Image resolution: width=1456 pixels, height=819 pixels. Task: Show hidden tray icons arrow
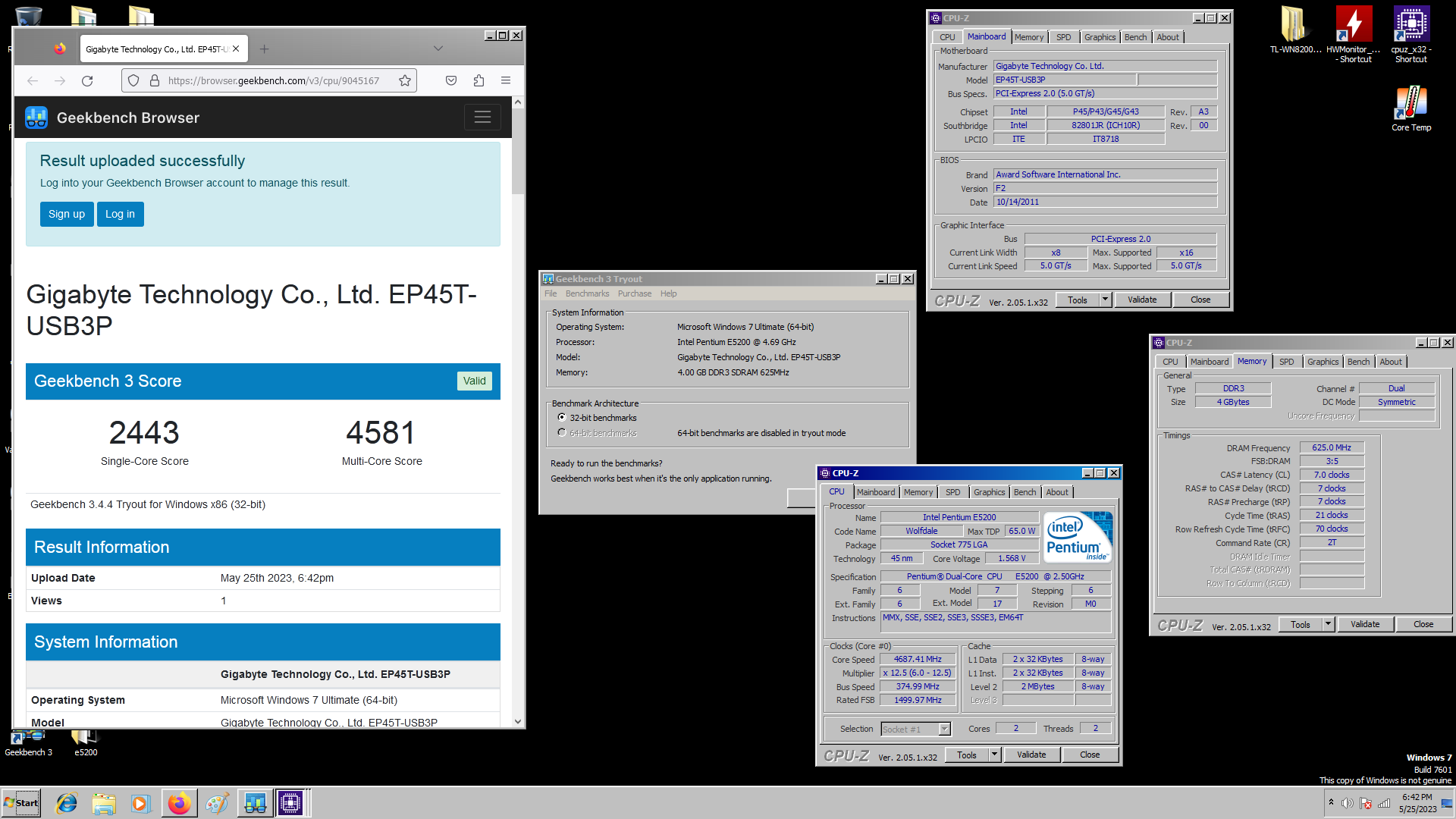point(1330,802)
